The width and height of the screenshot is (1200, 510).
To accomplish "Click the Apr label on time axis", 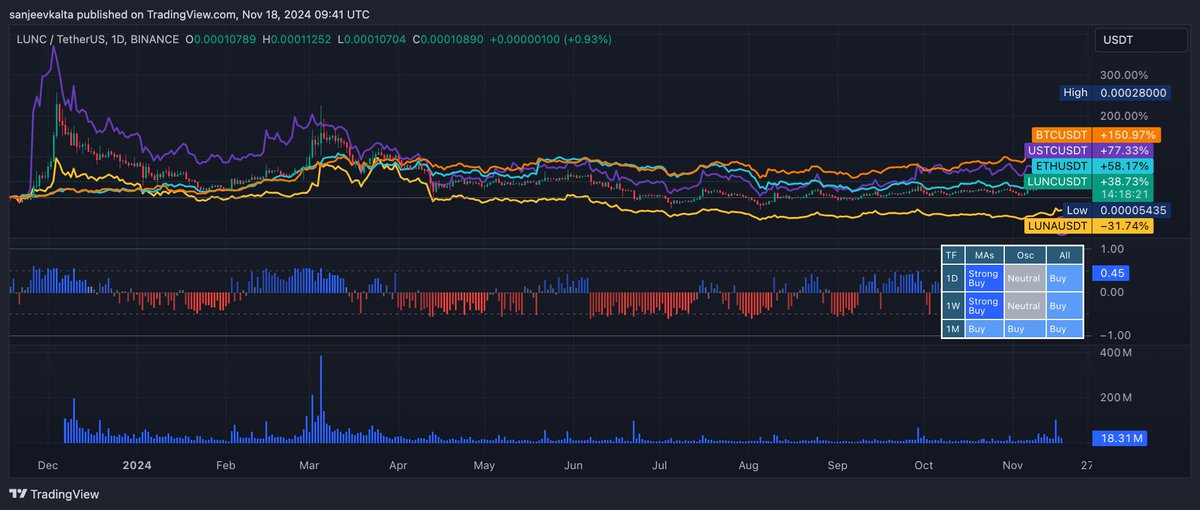I will coord(398,465).
